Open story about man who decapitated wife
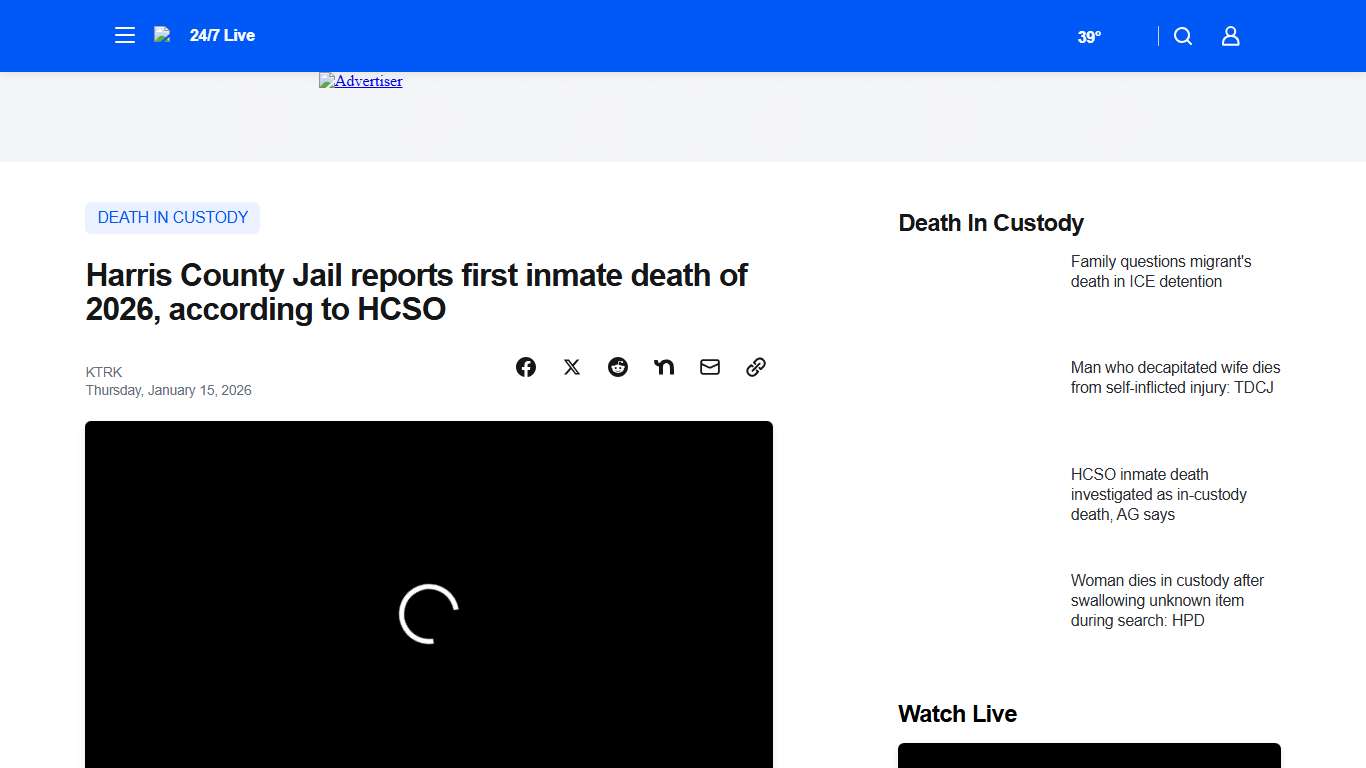This screenshot has width=1366, height=768. [1174, 377]
